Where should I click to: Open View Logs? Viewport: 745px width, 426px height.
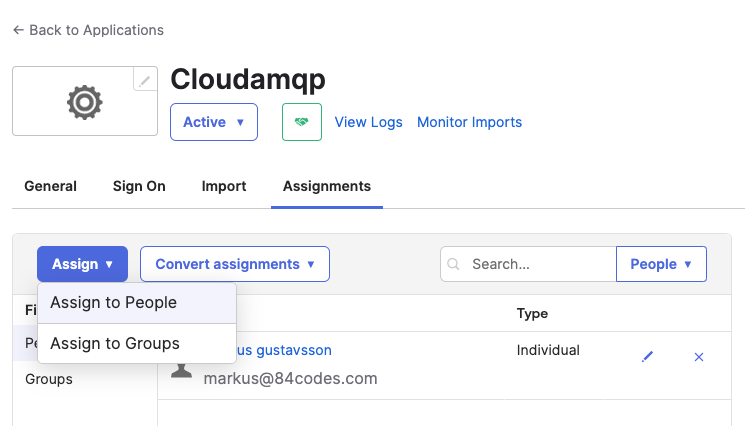(368, 122)
